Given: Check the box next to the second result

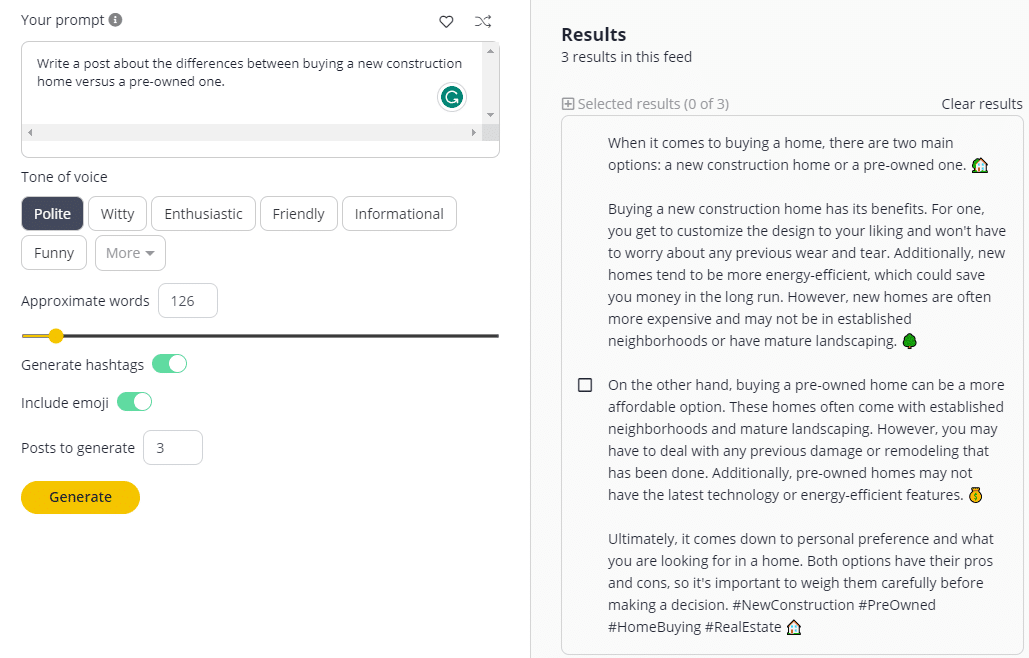Looking at the screenshot, I should point(584,384).
